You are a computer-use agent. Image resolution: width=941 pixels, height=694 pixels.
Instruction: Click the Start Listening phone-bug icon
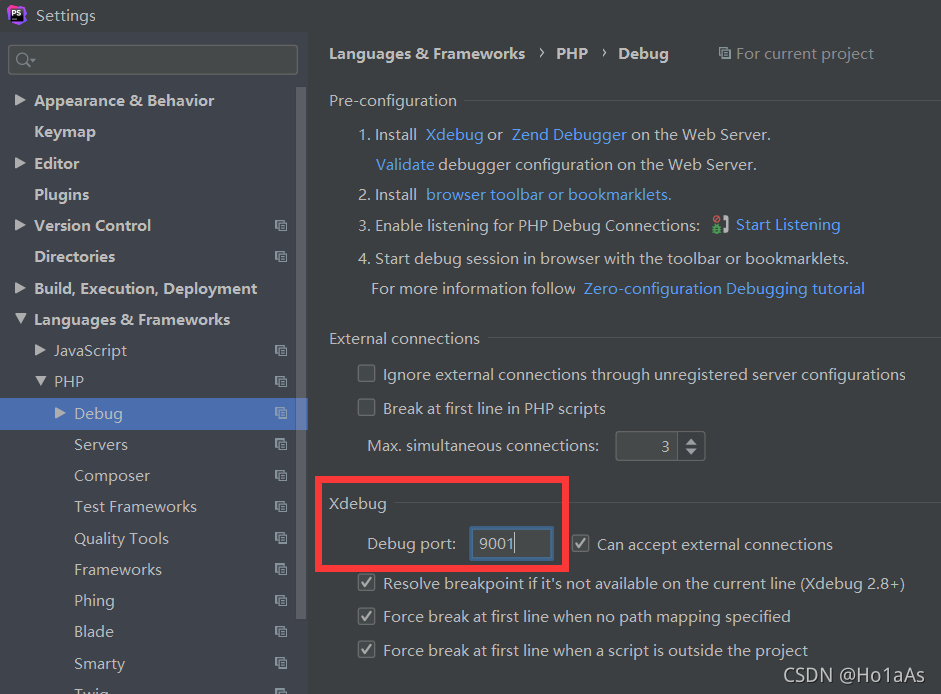click(720, 225)
